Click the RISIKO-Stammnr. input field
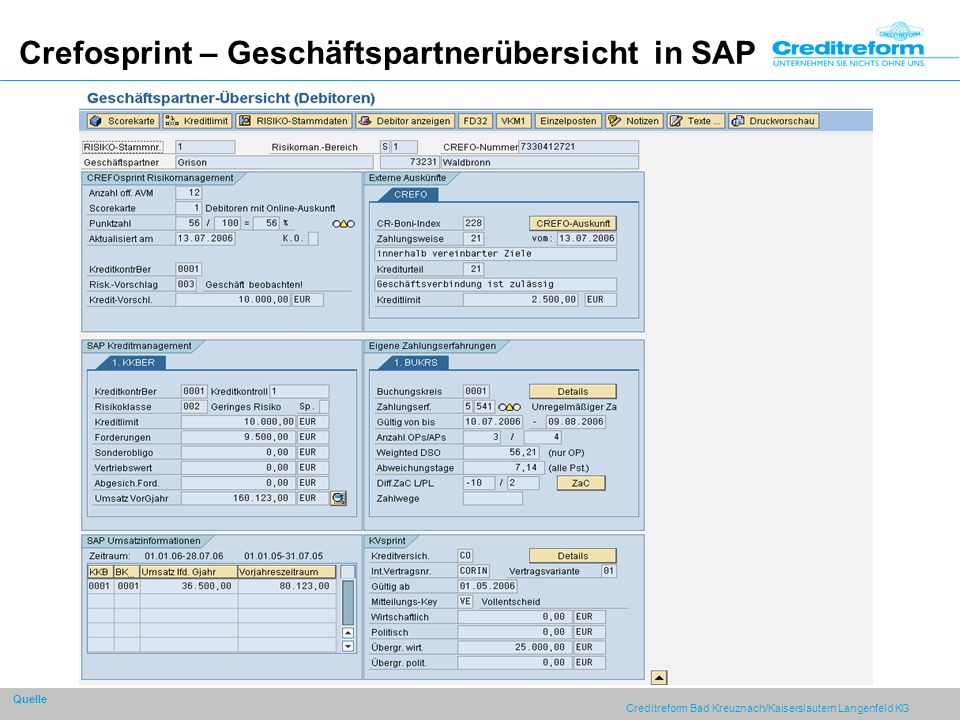 point(204,147)
